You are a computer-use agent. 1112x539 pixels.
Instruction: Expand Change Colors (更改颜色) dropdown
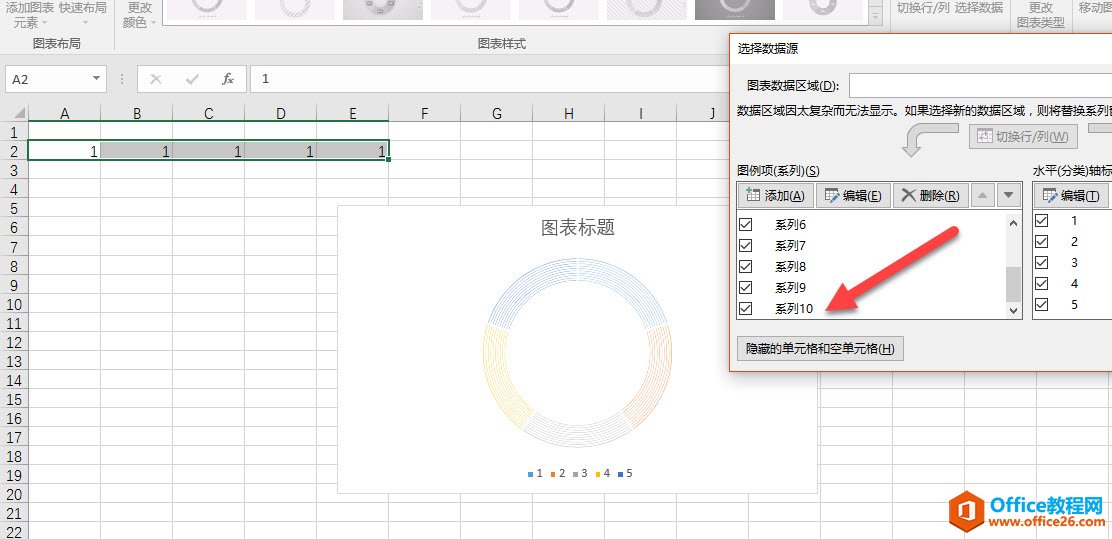[138, 15]
